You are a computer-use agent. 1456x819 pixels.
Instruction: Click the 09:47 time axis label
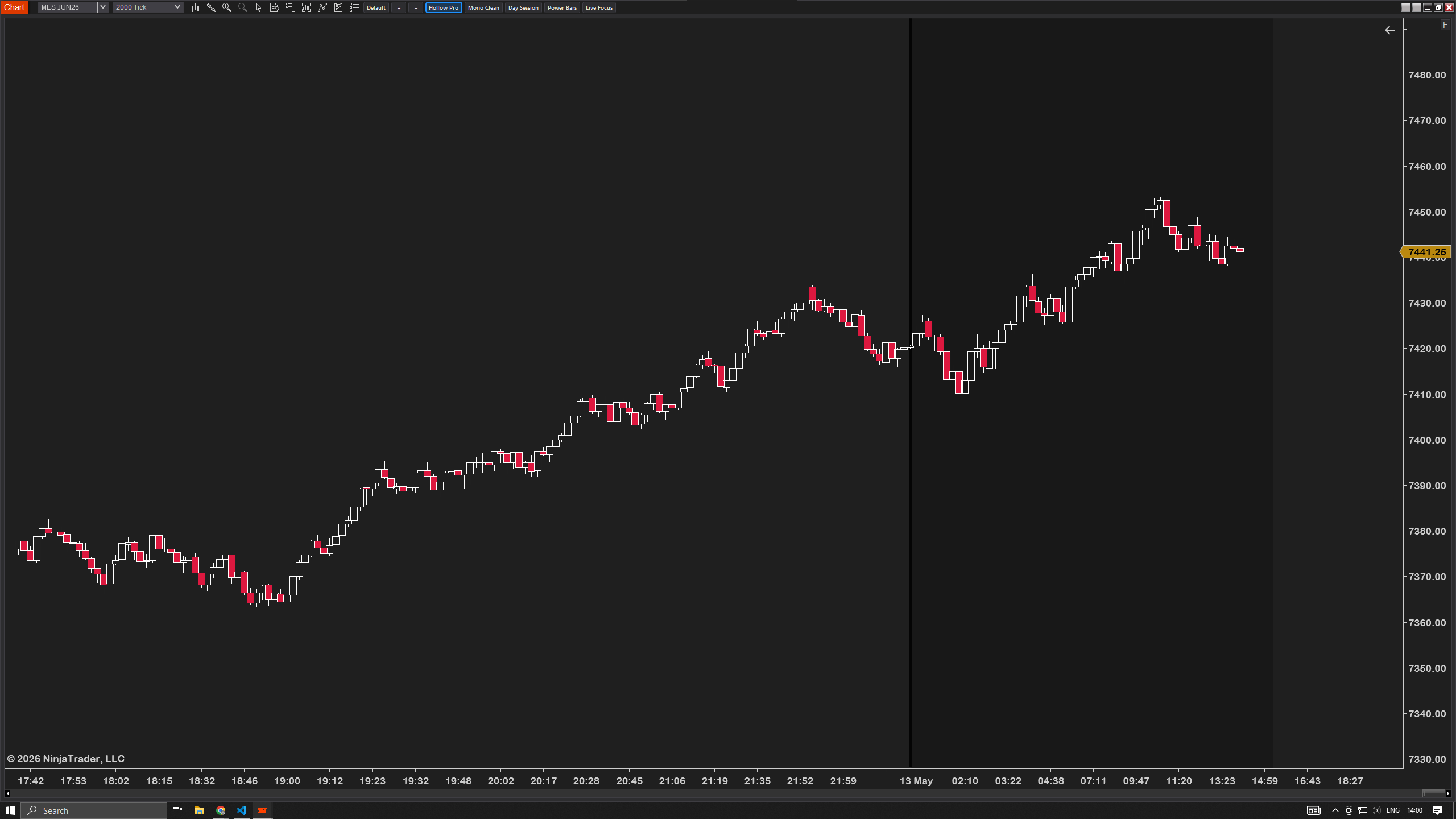pyautogui.click(x=1136, y=781)
